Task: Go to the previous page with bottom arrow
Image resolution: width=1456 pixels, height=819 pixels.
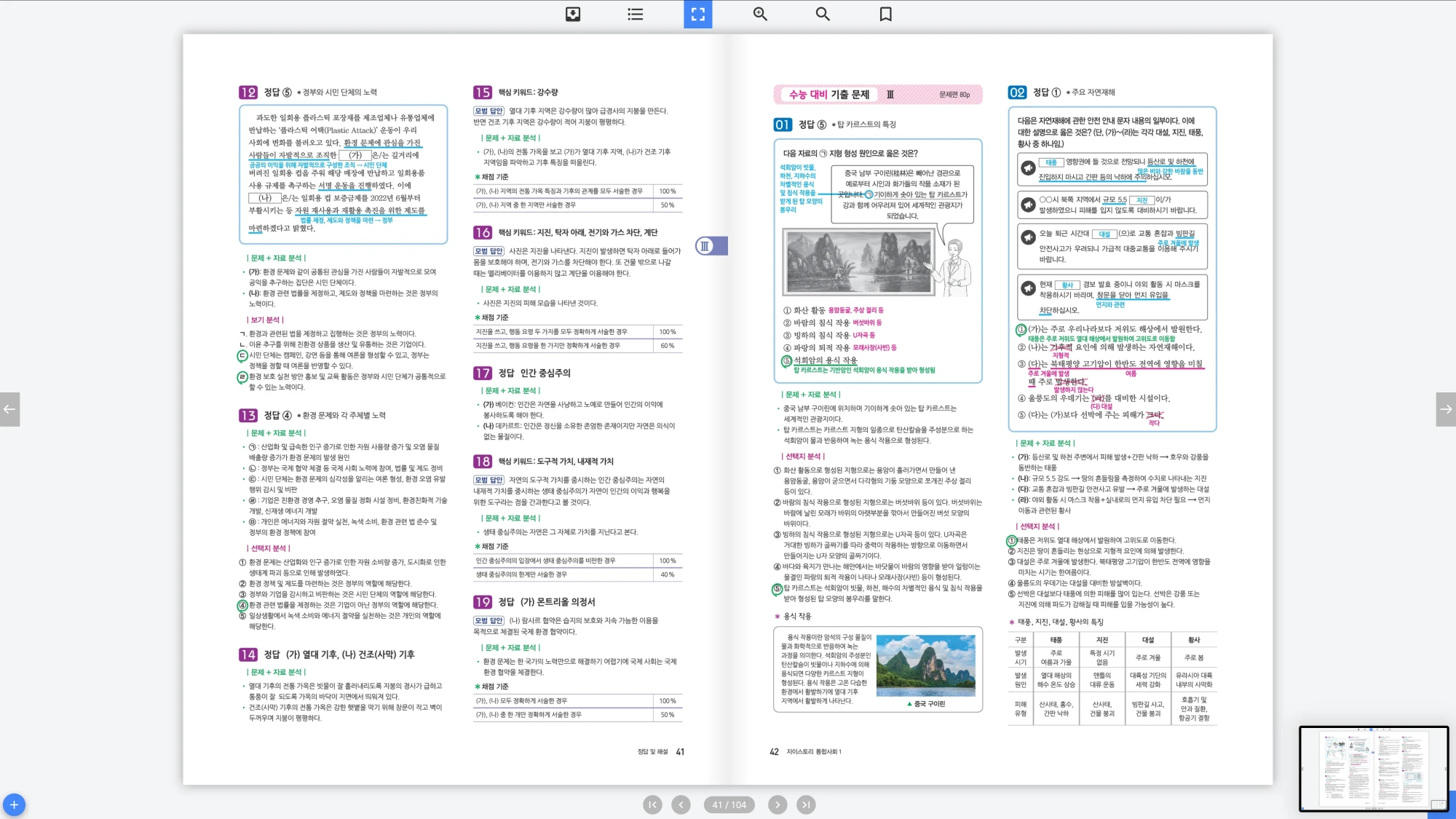Action: 681,804
